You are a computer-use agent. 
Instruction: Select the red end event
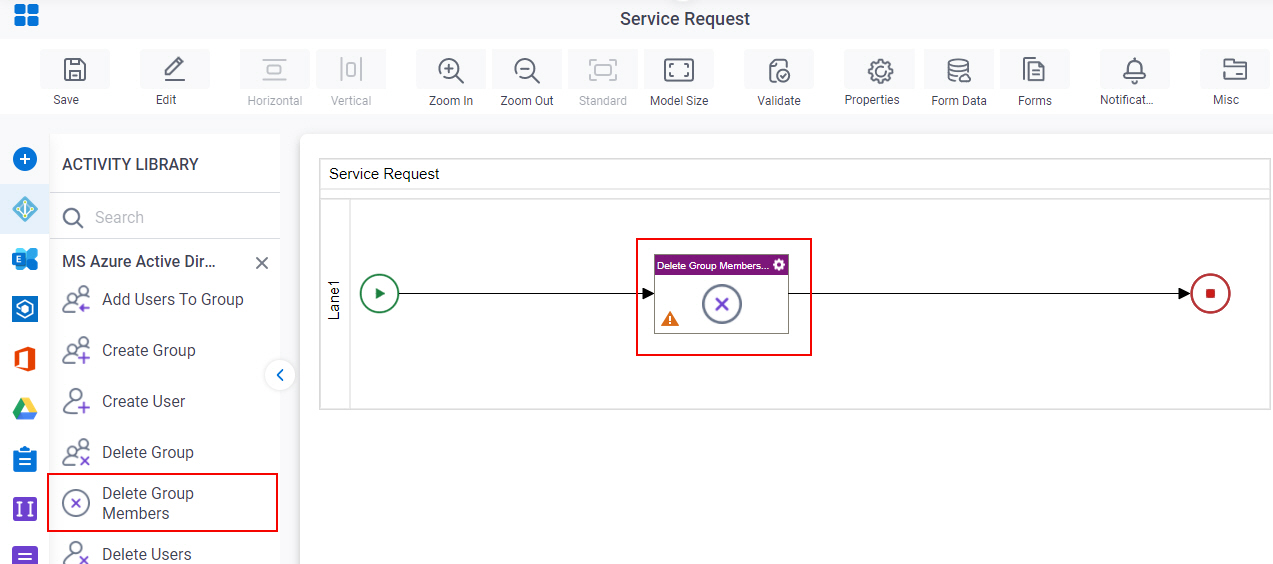[1210, 293]
